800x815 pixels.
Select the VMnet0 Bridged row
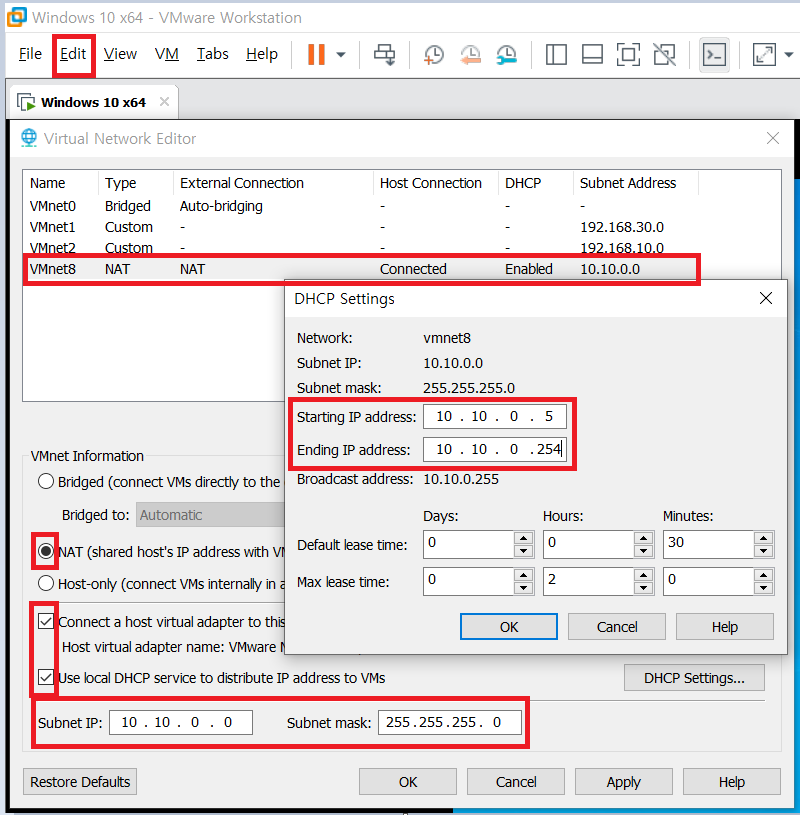click(402, 206)
